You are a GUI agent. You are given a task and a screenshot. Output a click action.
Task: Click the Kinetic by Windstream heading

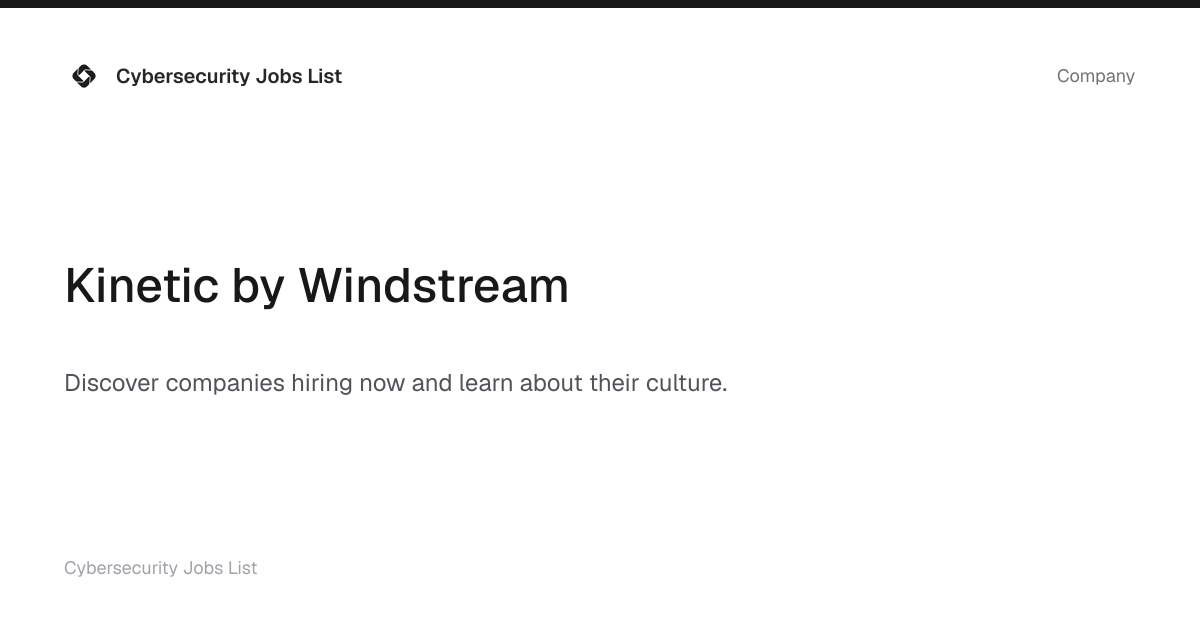317,285
